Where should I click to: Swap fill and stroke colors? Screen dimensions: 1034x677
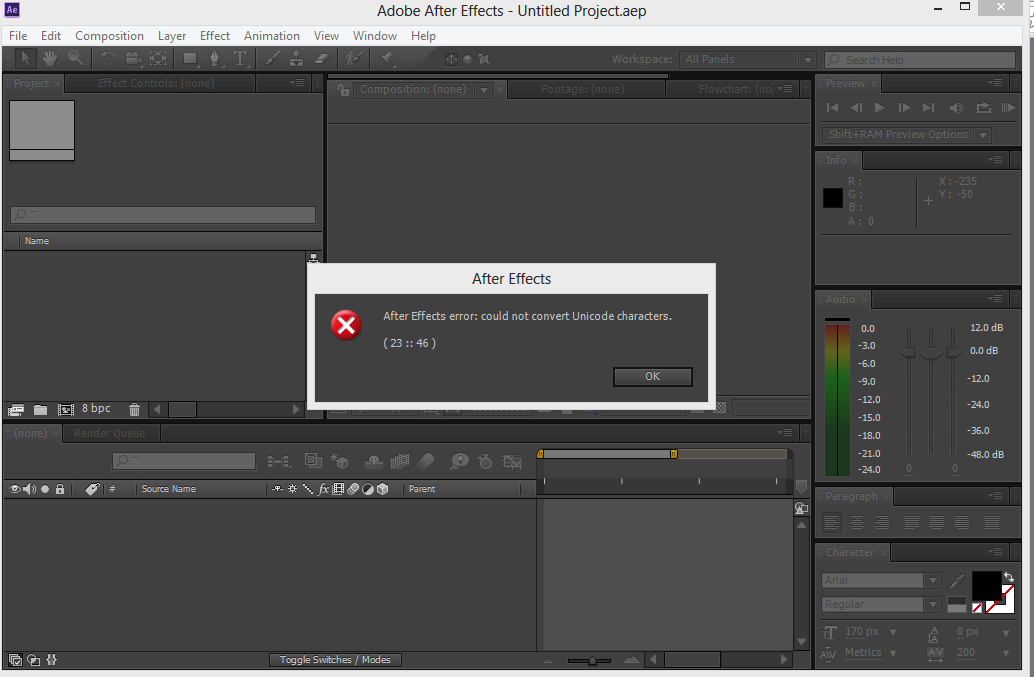click(1008, 577)
